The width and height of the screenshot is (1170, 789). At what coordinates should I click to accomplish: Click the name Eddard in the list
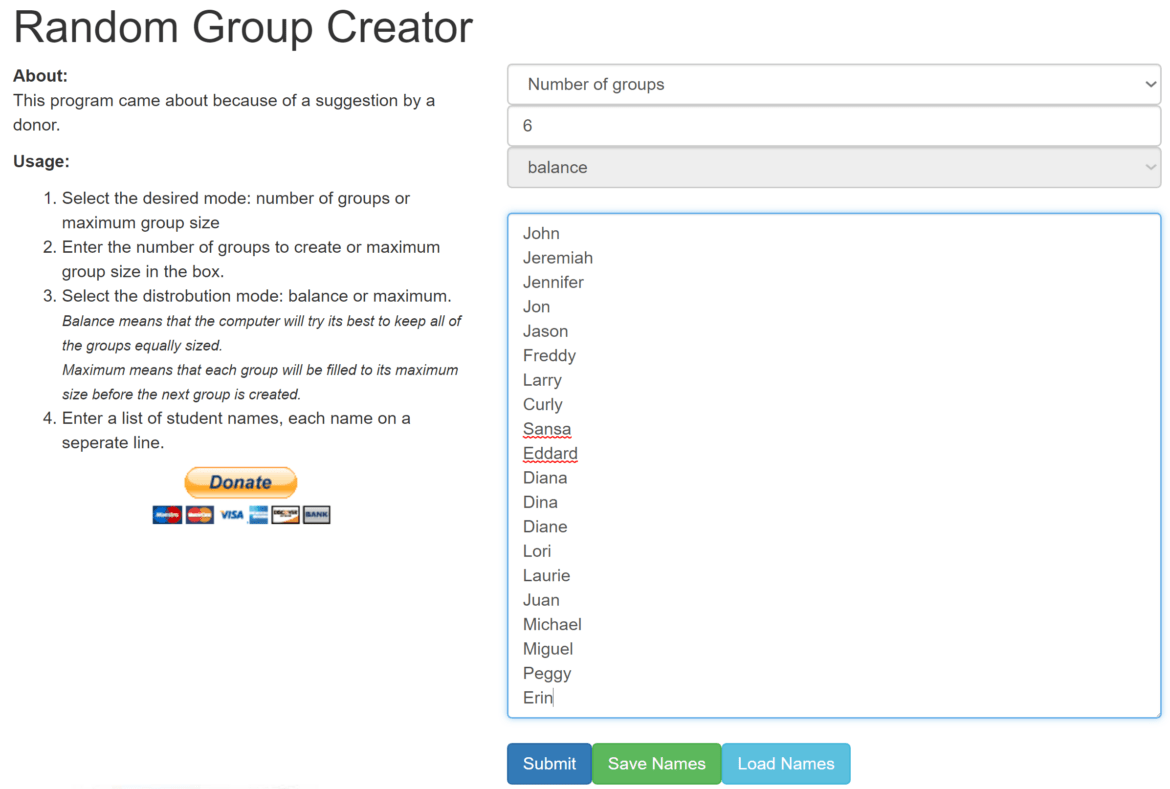pos(550,452)
